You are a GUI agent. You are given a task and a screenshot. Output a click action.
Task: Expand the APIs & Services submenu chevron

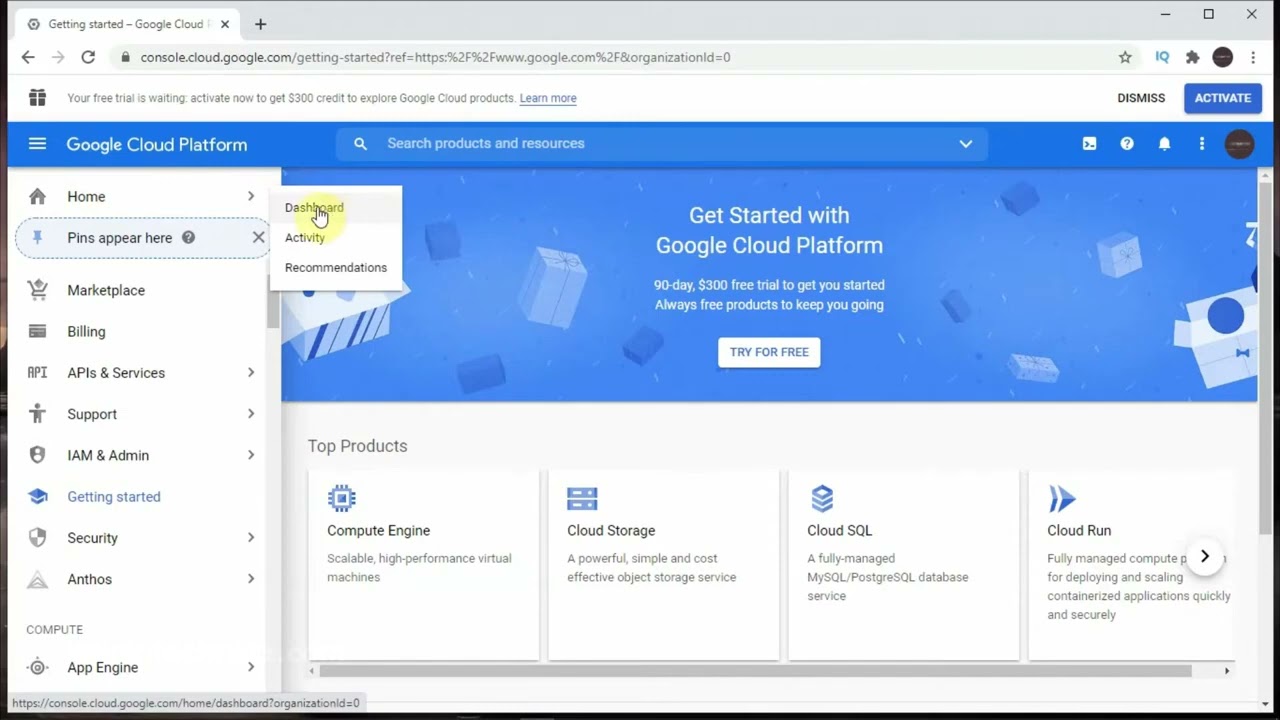(251, 373)
